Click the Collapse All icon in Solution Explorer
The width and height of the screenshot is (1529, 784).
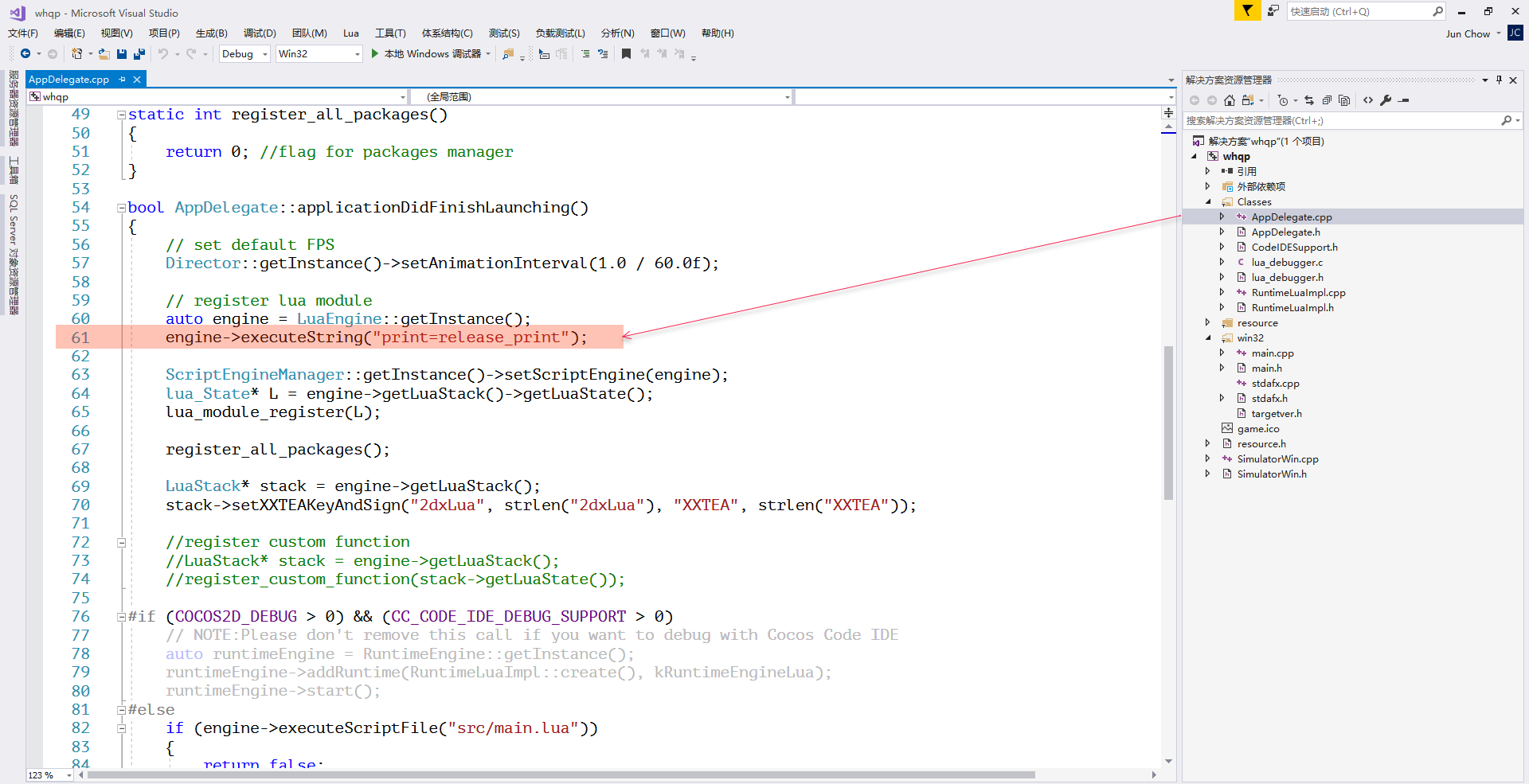pyautogui.click(x=1327, y=100)
